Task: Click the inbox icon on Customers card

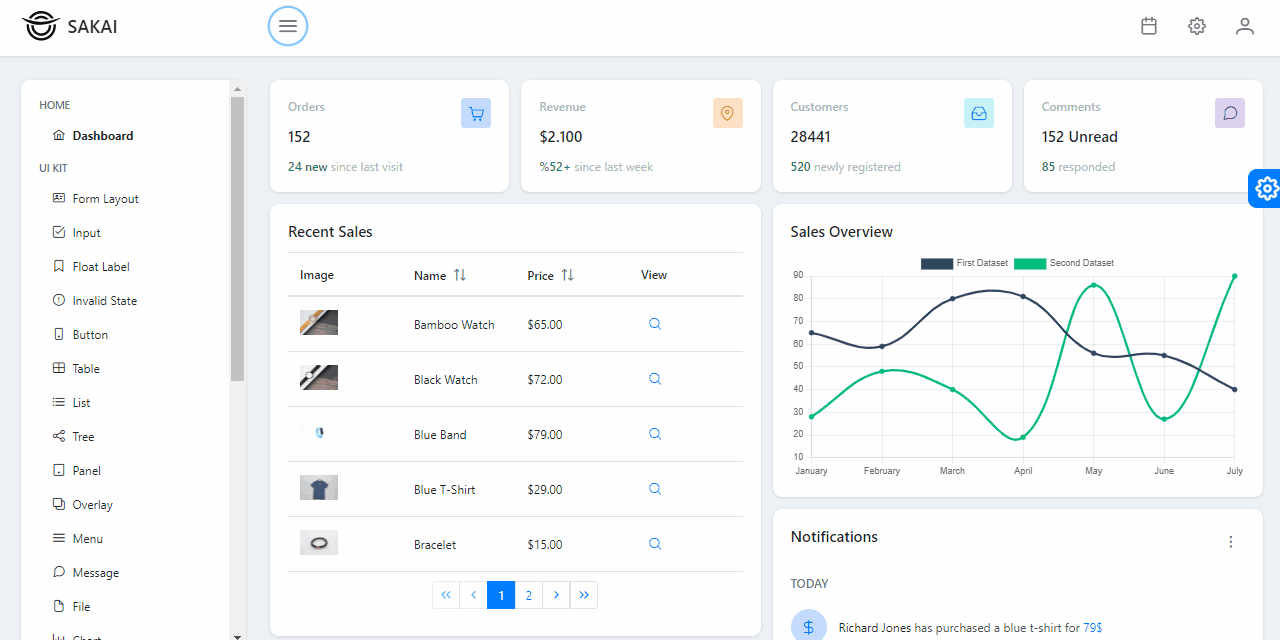Action: click(979, 113)
